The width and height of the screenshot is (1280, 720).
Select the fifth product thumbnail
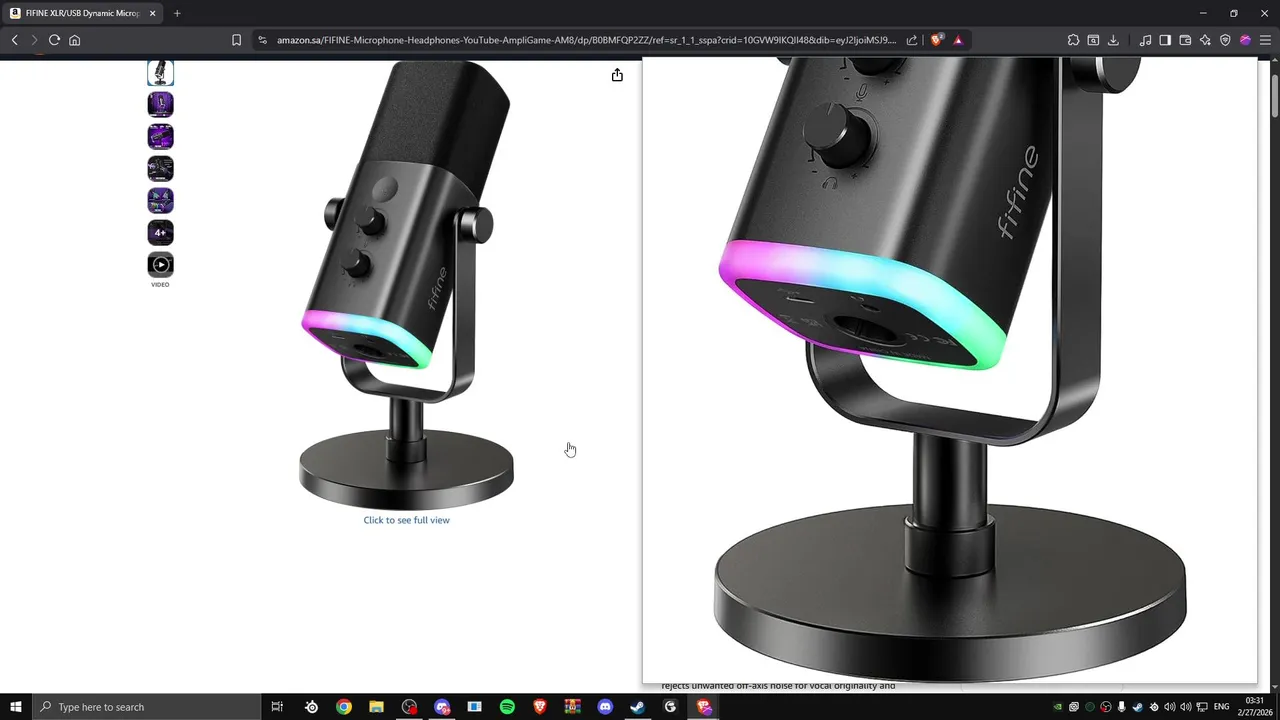[x=160, y=200]
